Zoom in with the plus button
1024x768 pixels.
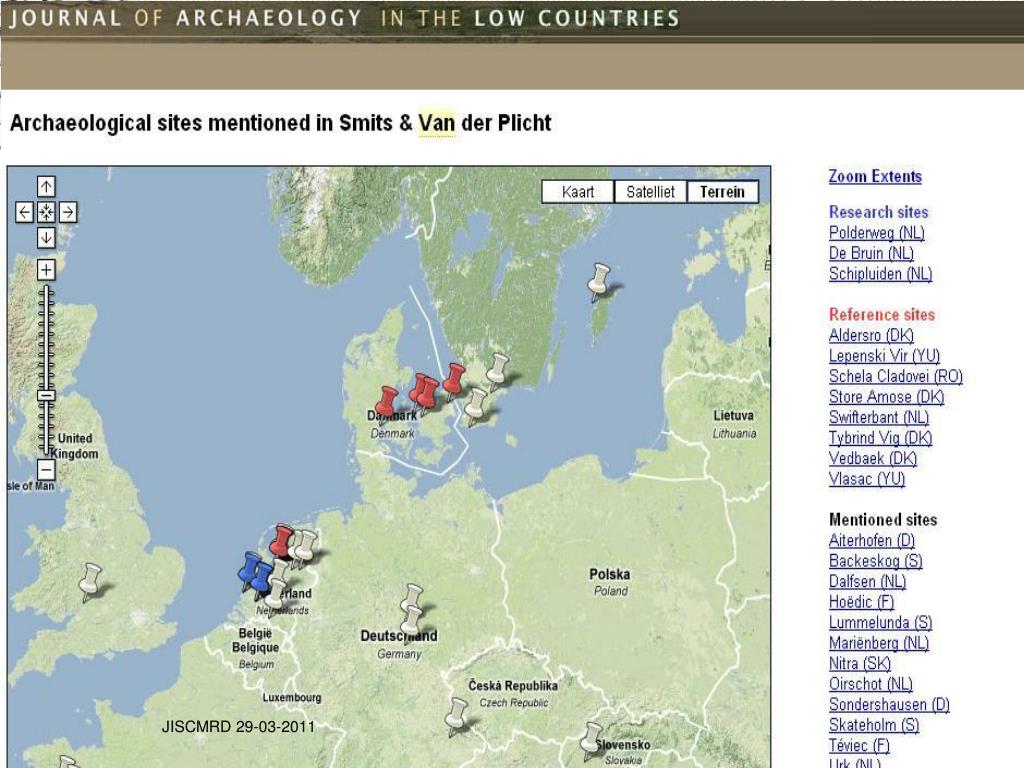point(46,269)
